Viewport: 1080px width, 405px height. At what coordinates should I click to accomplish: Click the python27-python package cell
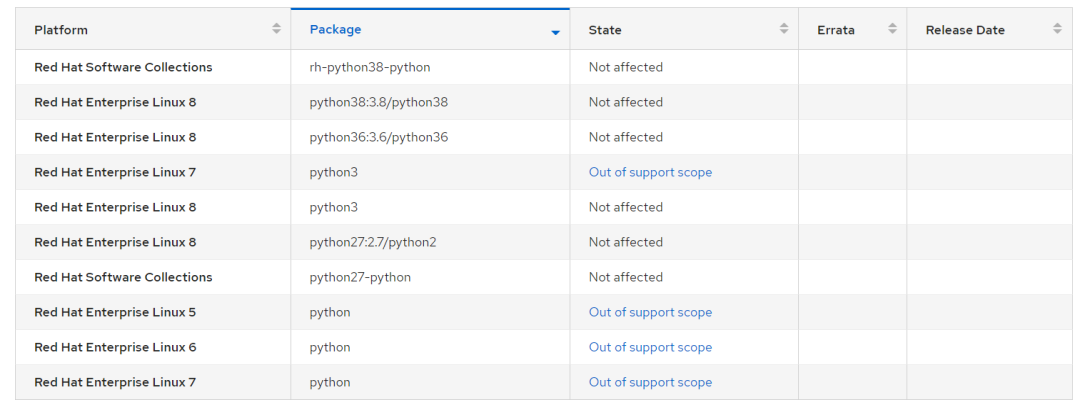point(360,277)
